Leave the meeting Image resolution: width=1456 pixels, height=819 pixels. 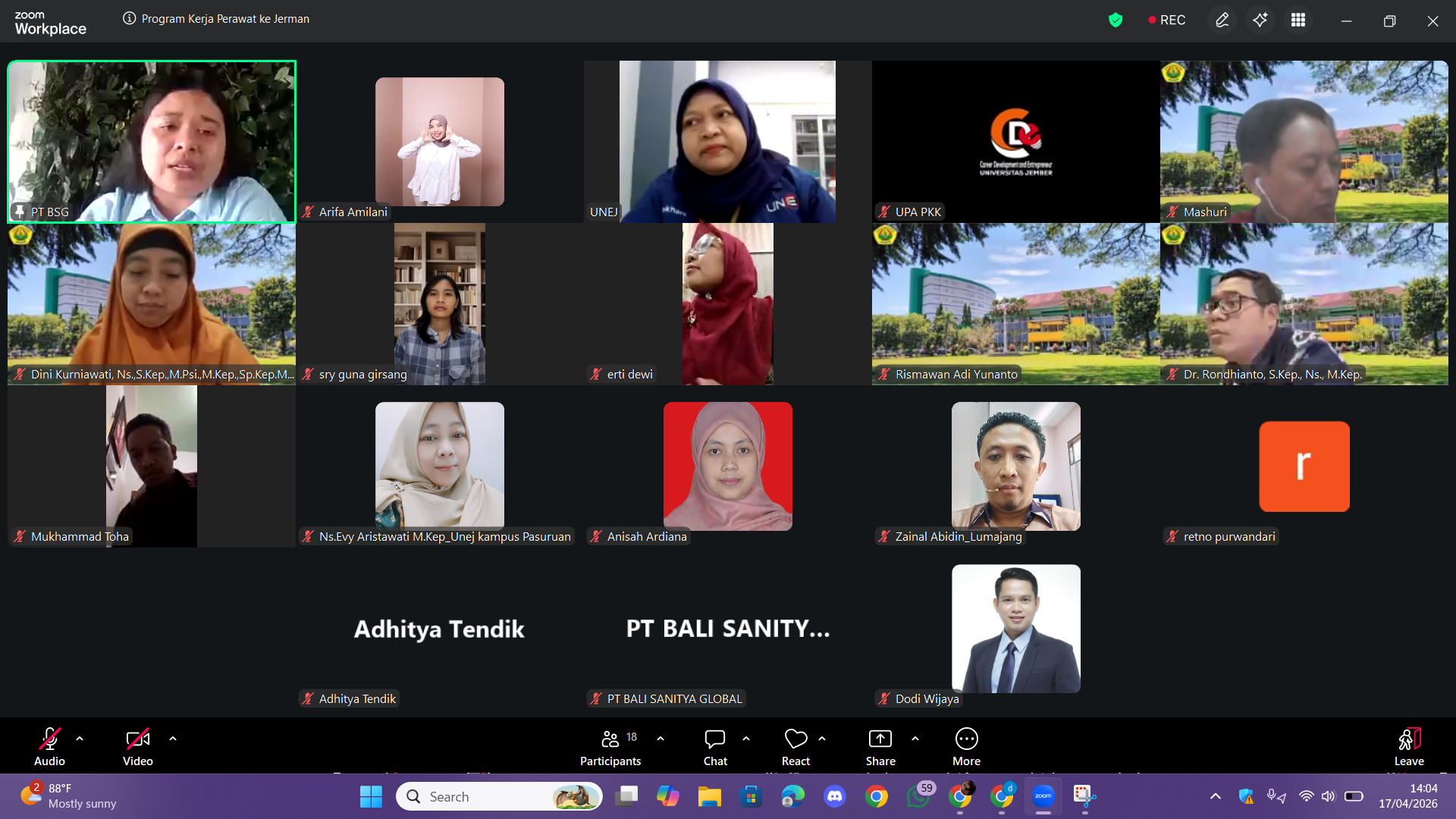pyautogui.click(x=1408, y=746)
